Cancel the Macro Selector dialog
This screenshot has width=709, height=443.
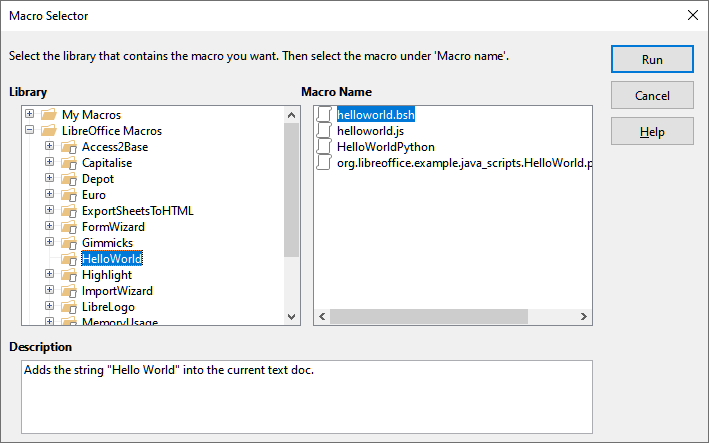[x=652, y=95]
